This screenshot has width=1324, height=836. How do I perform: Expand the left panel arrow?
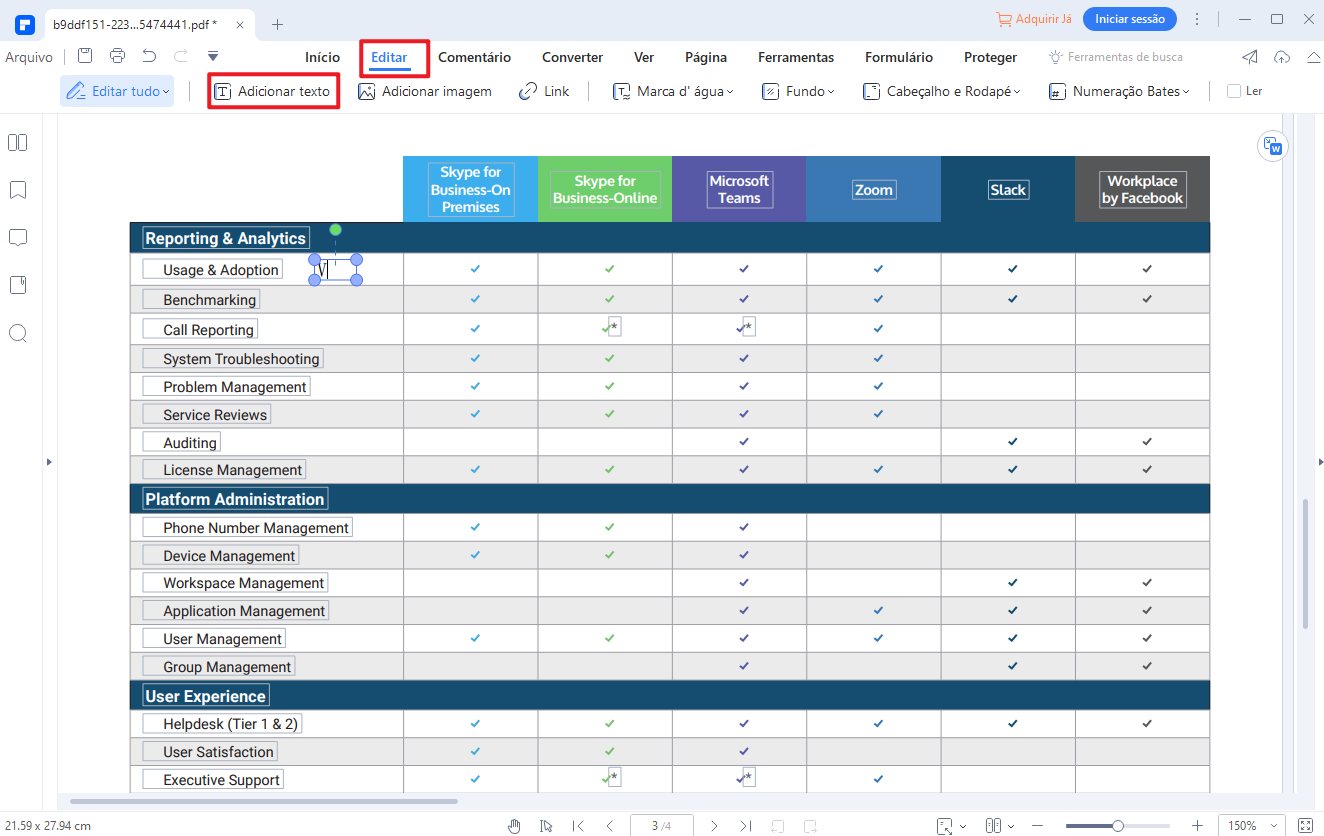coord(49,462)
